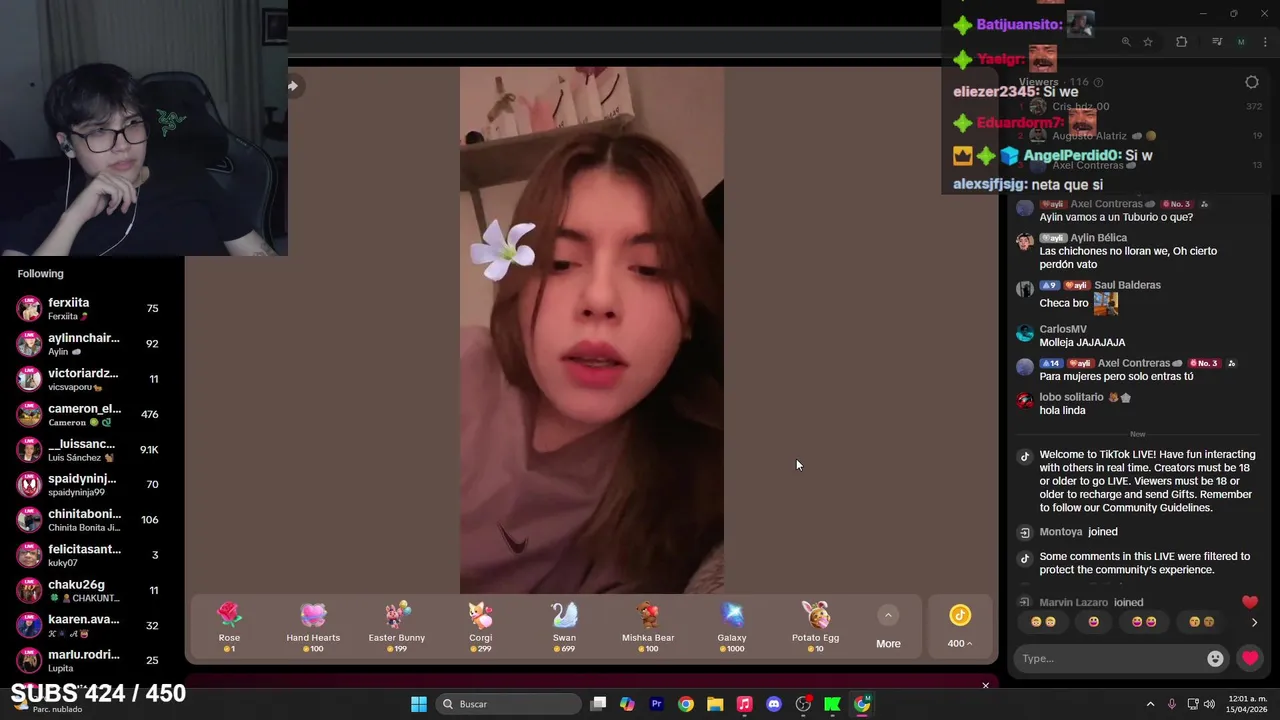The height and width of the screenshot is (720, 1280).
Task: Click the Buscar taskbar search box
Action: (508, 704)
